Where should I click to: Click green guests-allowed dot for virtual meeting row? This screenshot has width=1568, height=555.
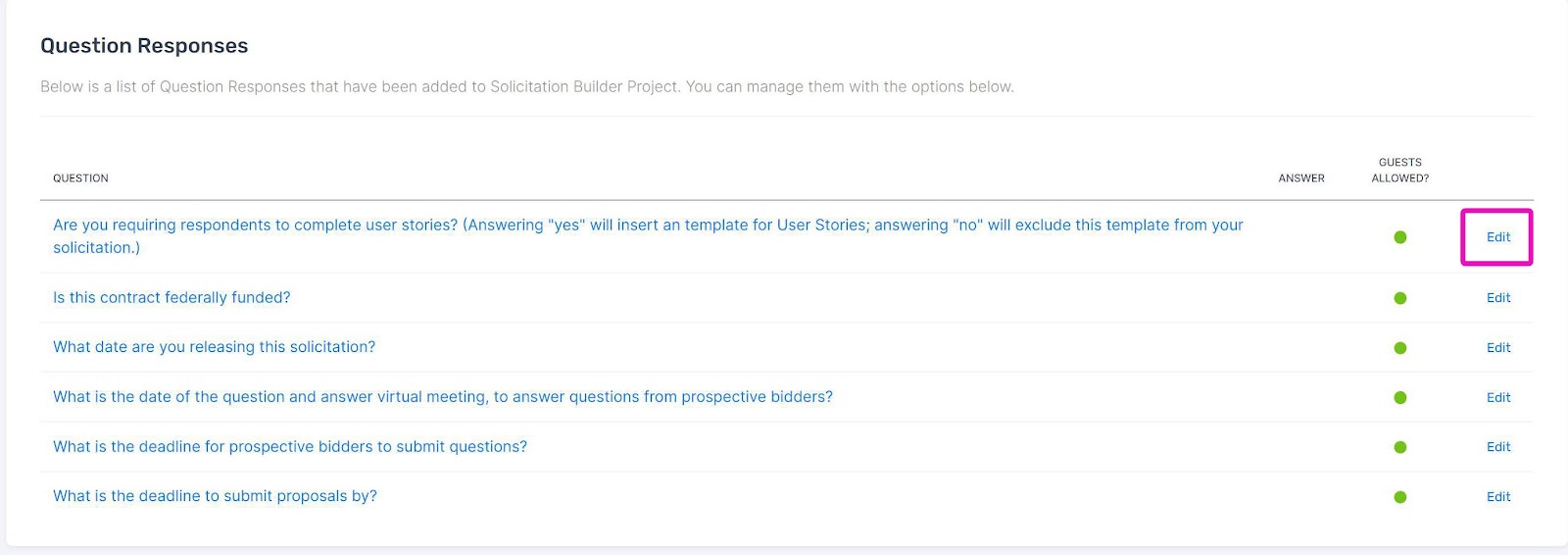(x=1399, y=397)
